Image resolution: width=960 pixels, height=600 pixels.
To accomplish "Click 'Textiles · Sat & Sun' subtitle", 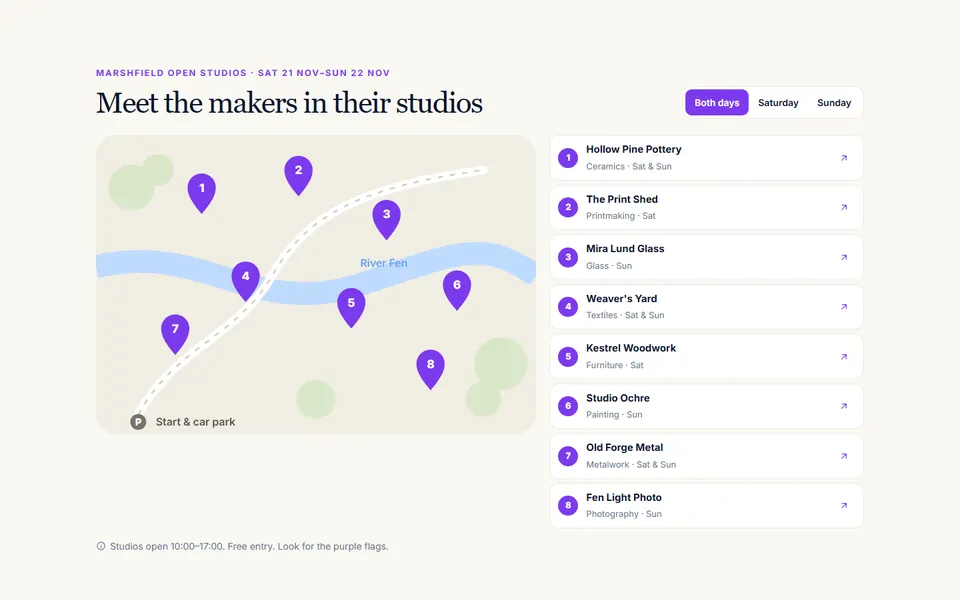I will click(625, 315).
